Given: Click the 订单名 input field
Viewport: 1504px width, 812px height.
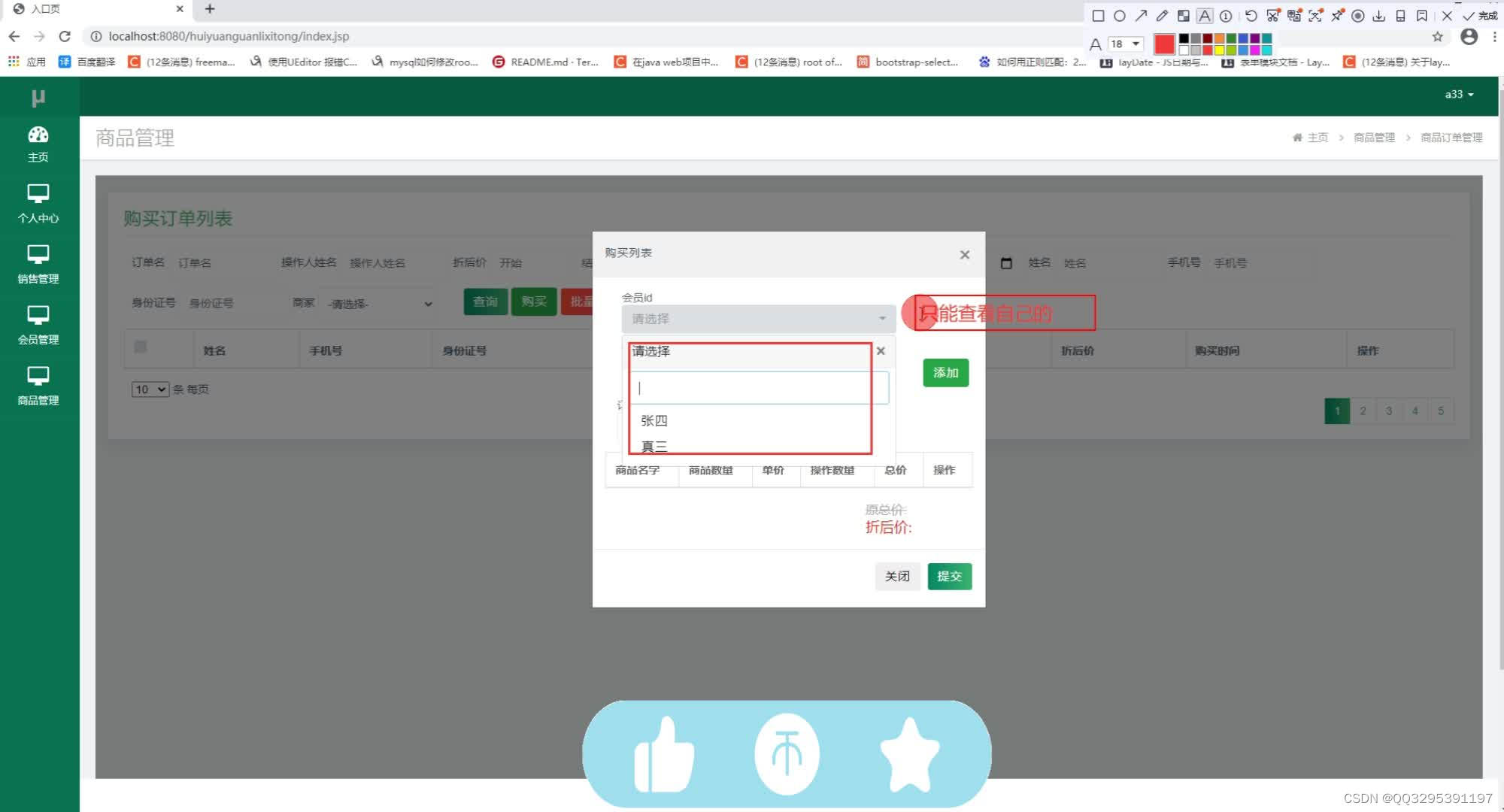Looking at the screenshot, I should [x=218, y=263].
